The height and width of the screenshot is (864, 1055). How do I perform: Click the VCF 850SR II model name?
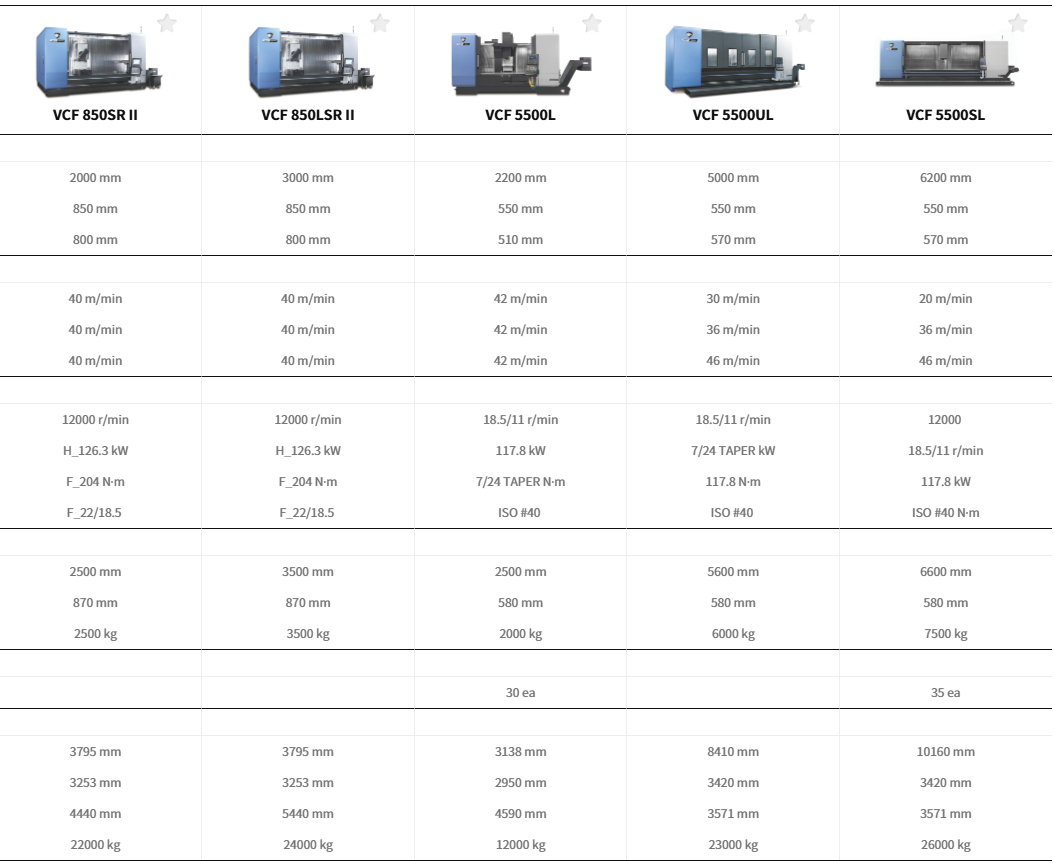(x=96, y=115)
